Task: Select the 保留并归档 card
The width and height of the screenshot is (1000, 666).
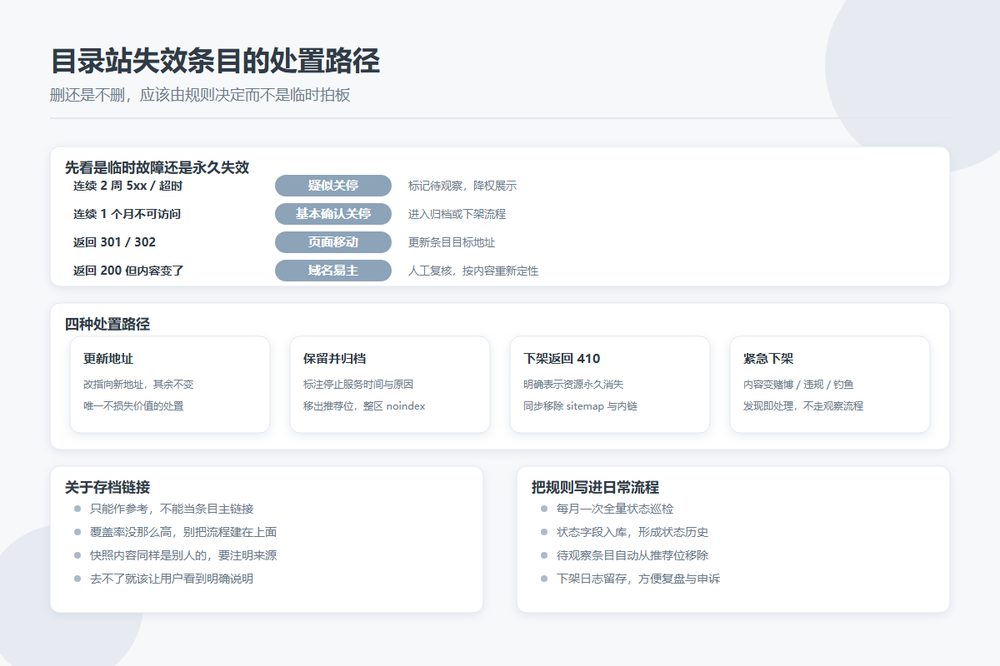Action: [x=390, y=385]
